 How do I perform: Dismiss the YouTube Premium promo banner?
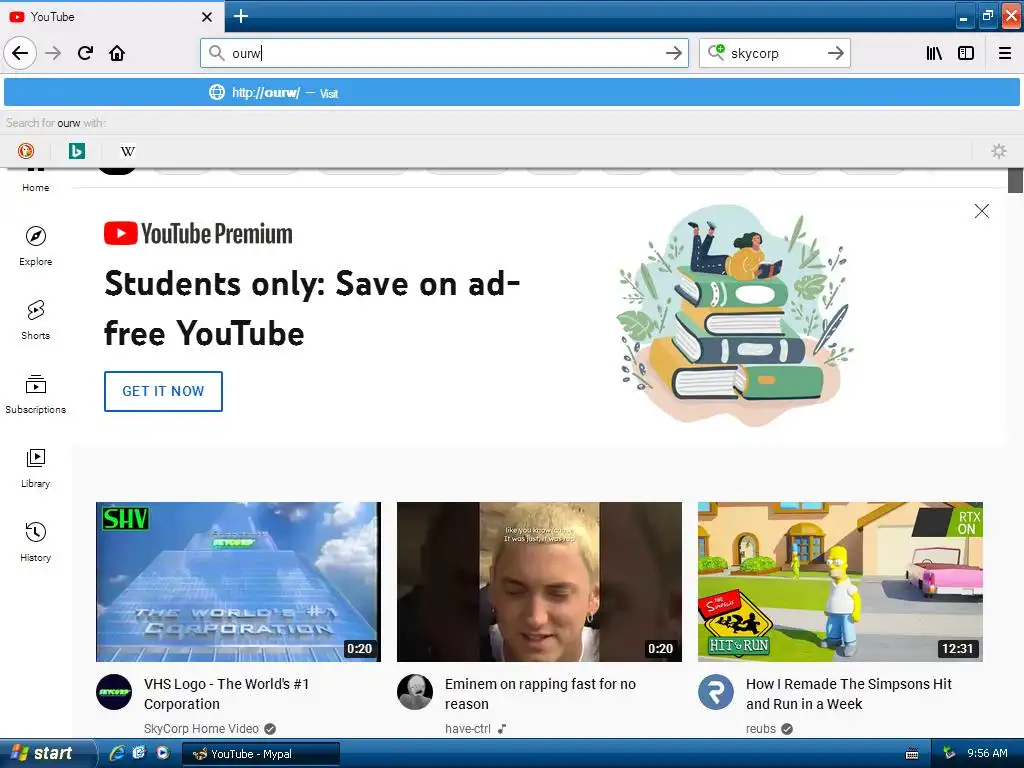click(x=982, y=211)
